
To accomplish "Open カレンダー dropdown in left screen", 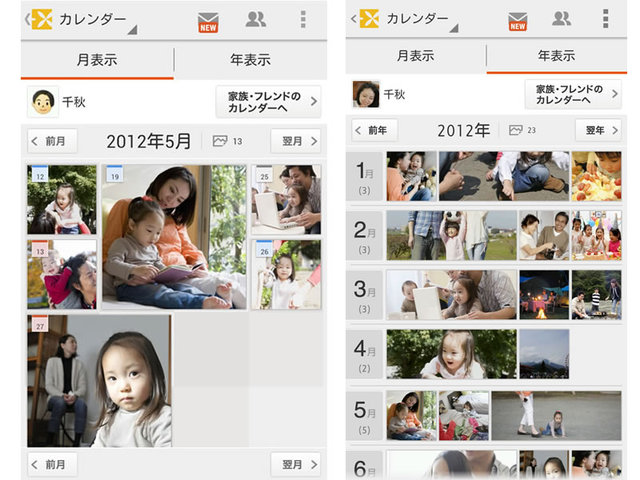I will point(98,20).
